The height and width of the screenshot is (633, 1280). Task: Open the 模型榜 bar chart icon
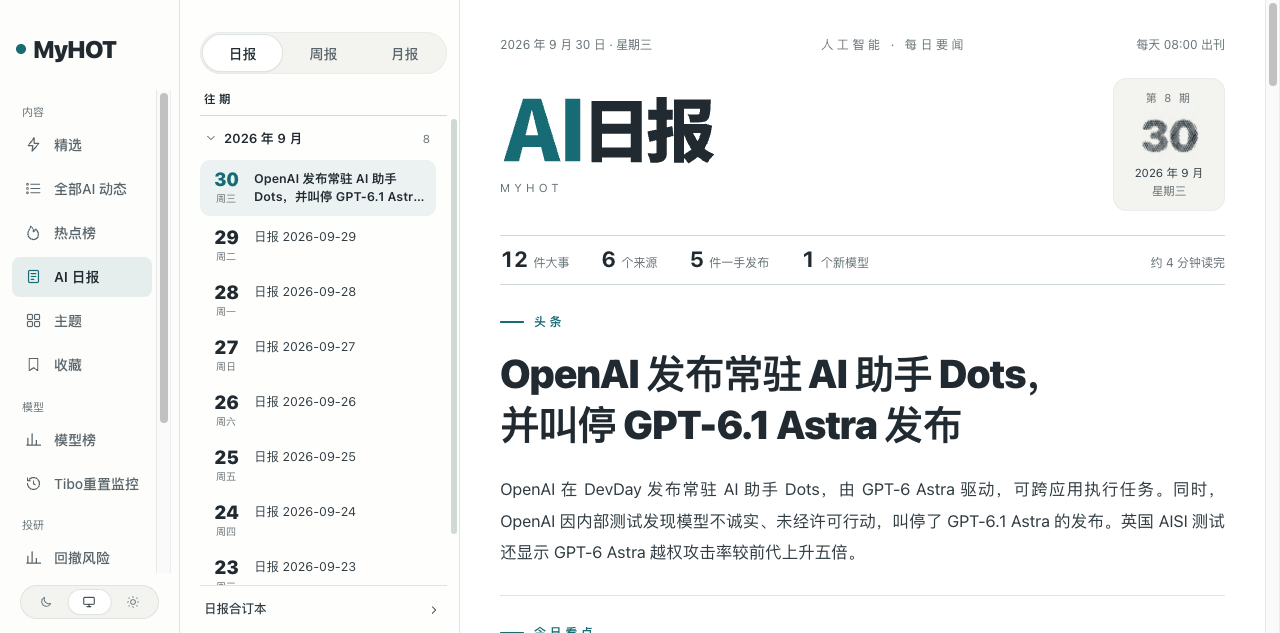33,440
